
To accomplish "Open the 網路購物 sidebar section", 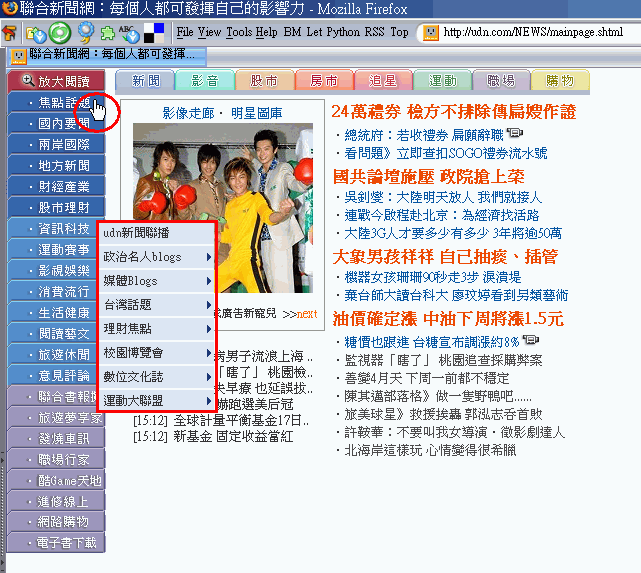I will pos(56,522).
